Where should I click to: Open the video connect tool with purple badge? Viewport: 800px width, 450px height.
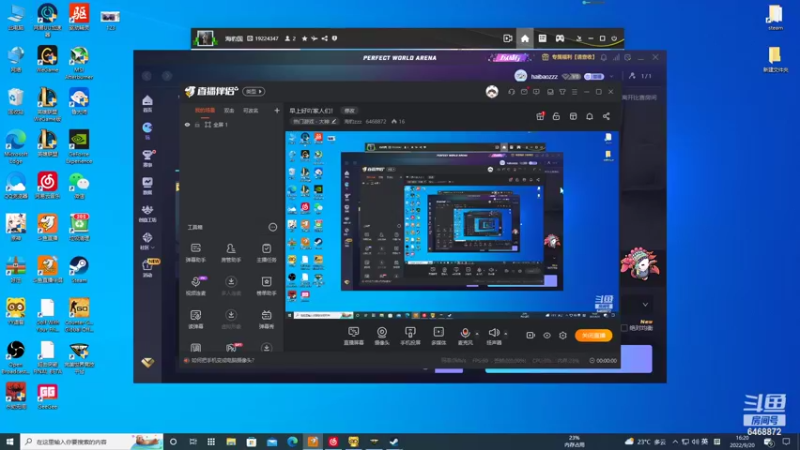195,286
